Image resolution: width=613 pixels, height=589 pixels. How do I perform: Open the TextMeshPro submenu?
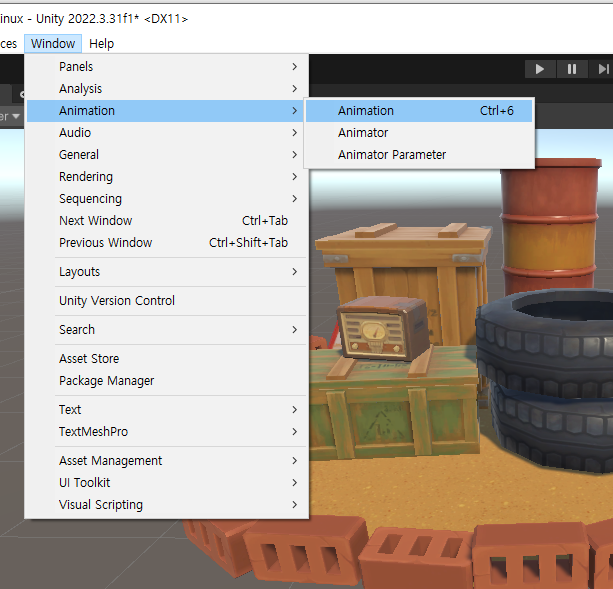(x=166, y=431)
